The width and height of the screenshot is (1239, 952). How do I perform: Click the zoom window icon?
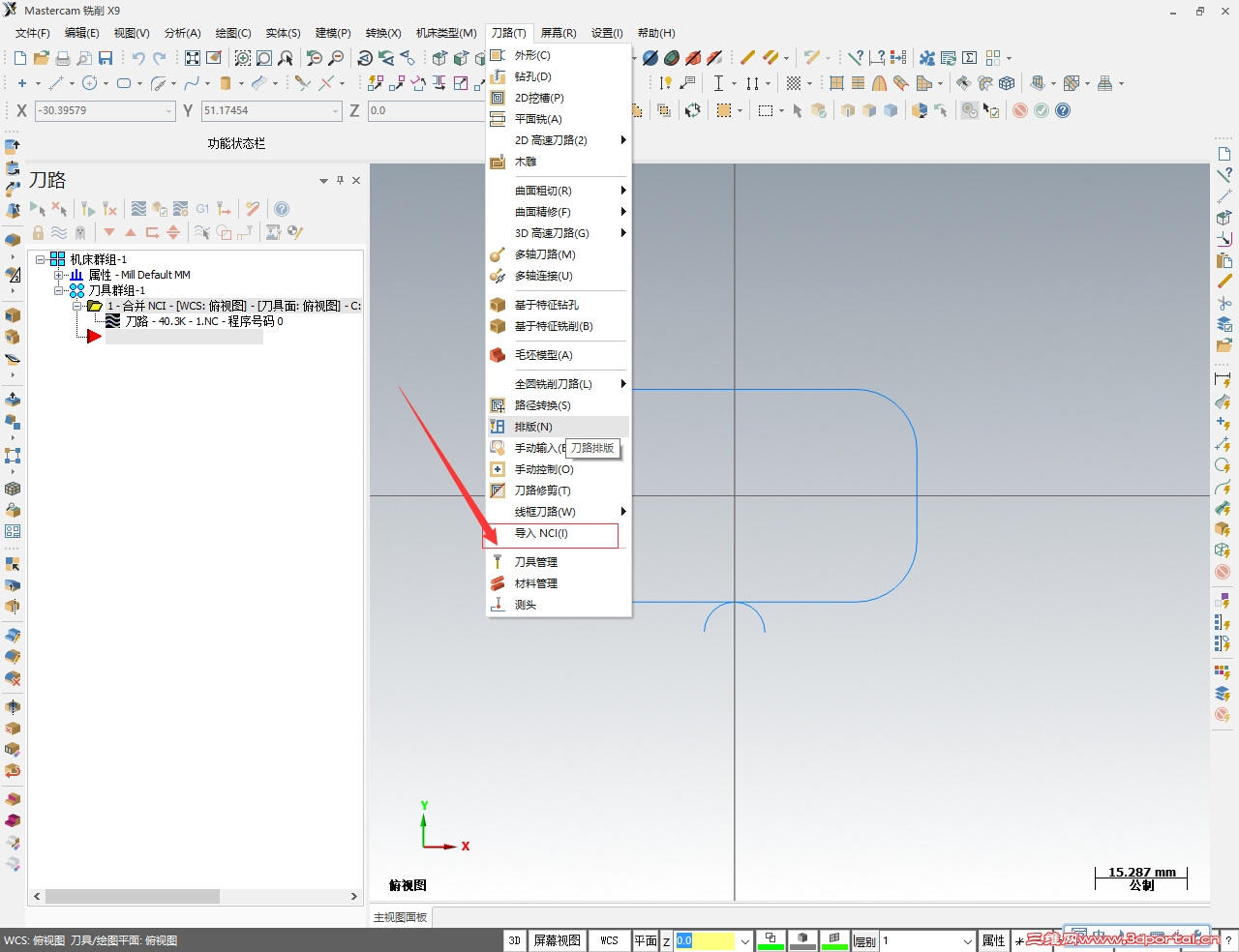(242, 58)
